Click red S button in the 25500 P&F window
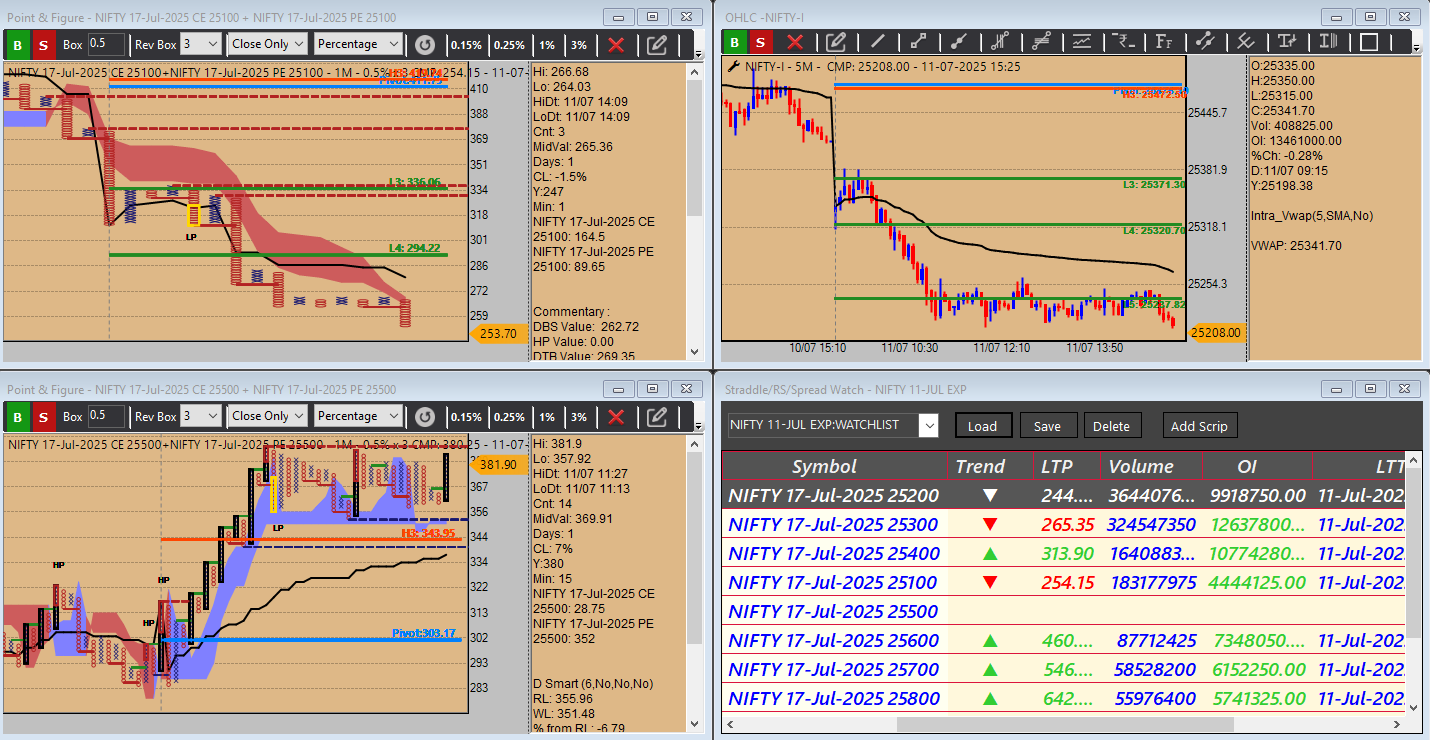 43,416
